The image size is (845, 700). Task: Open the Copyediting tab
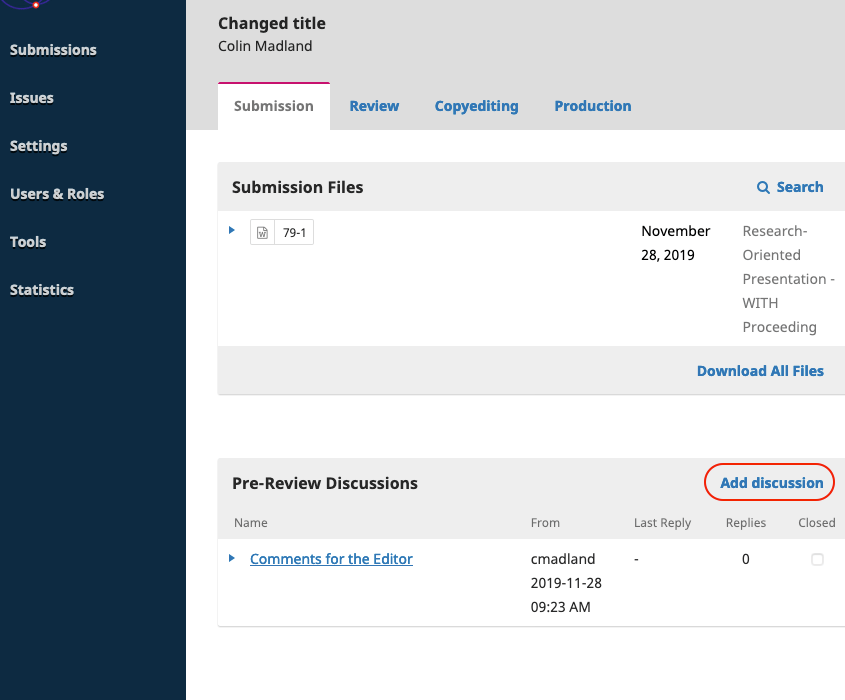point(476,106)
